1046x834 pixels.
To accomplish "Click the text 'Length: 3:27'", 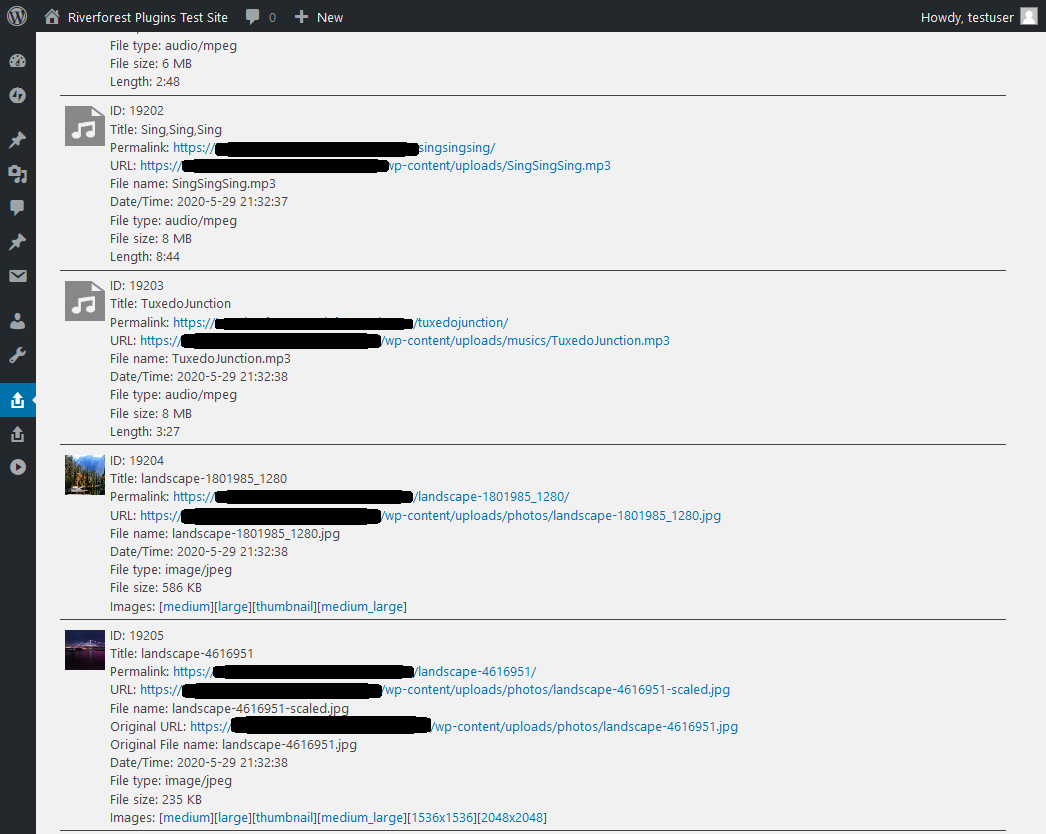I will click(145, 432).
